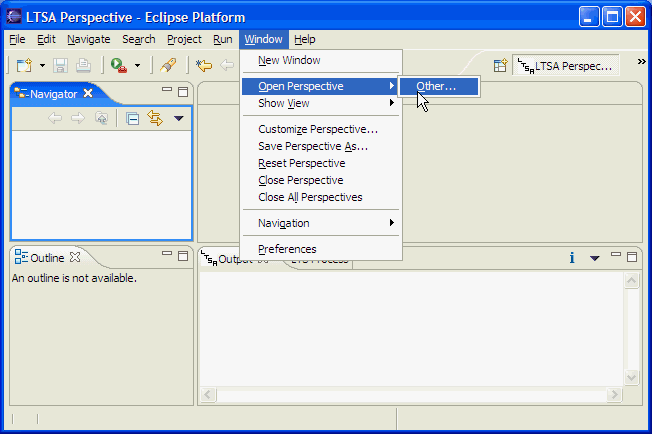The image size is (652, 434).
Task: Close the Outline view tab
Action: pos(75,257)
